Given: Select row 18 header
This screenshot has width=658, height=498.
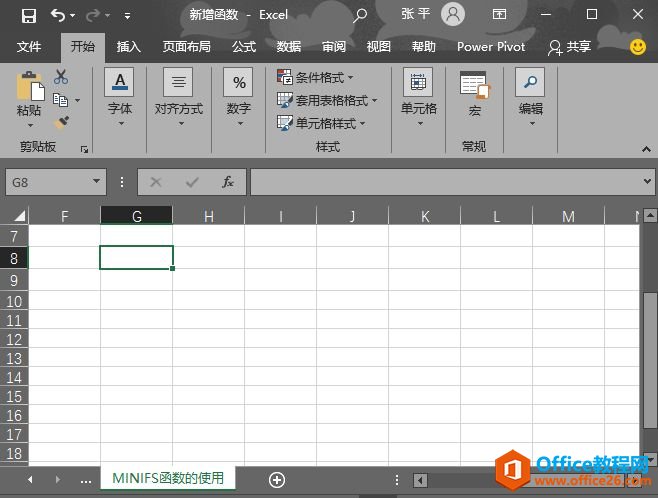Looking at the screenshot, I should pyautogui.click(x=14, y=453).
